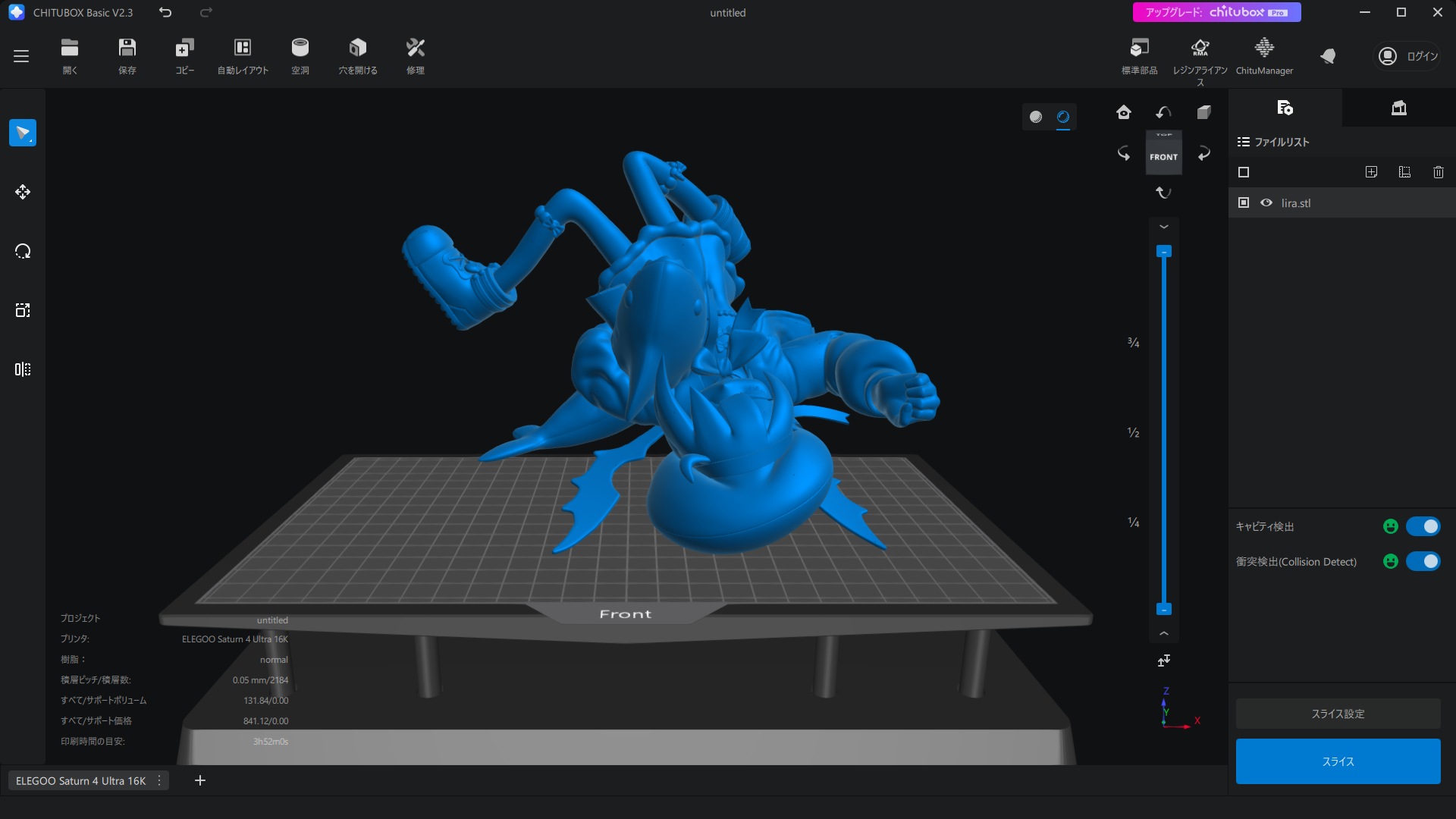This screenshot has height=819, width=1456.
Task: Open レジンアライアンス resin alliance
Action: click(x=1200, y=61)
